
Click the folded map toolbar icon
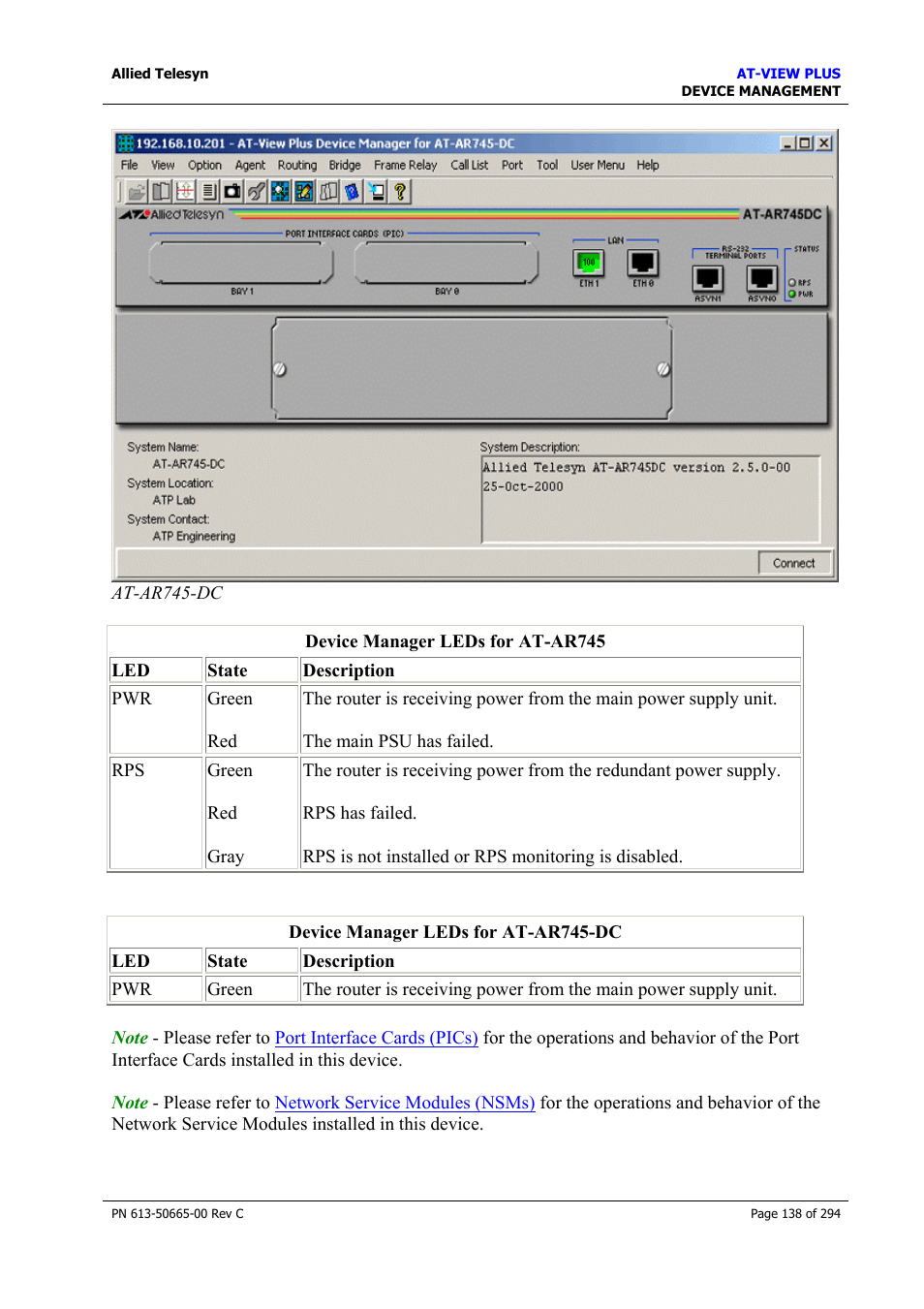coord(328,192)
